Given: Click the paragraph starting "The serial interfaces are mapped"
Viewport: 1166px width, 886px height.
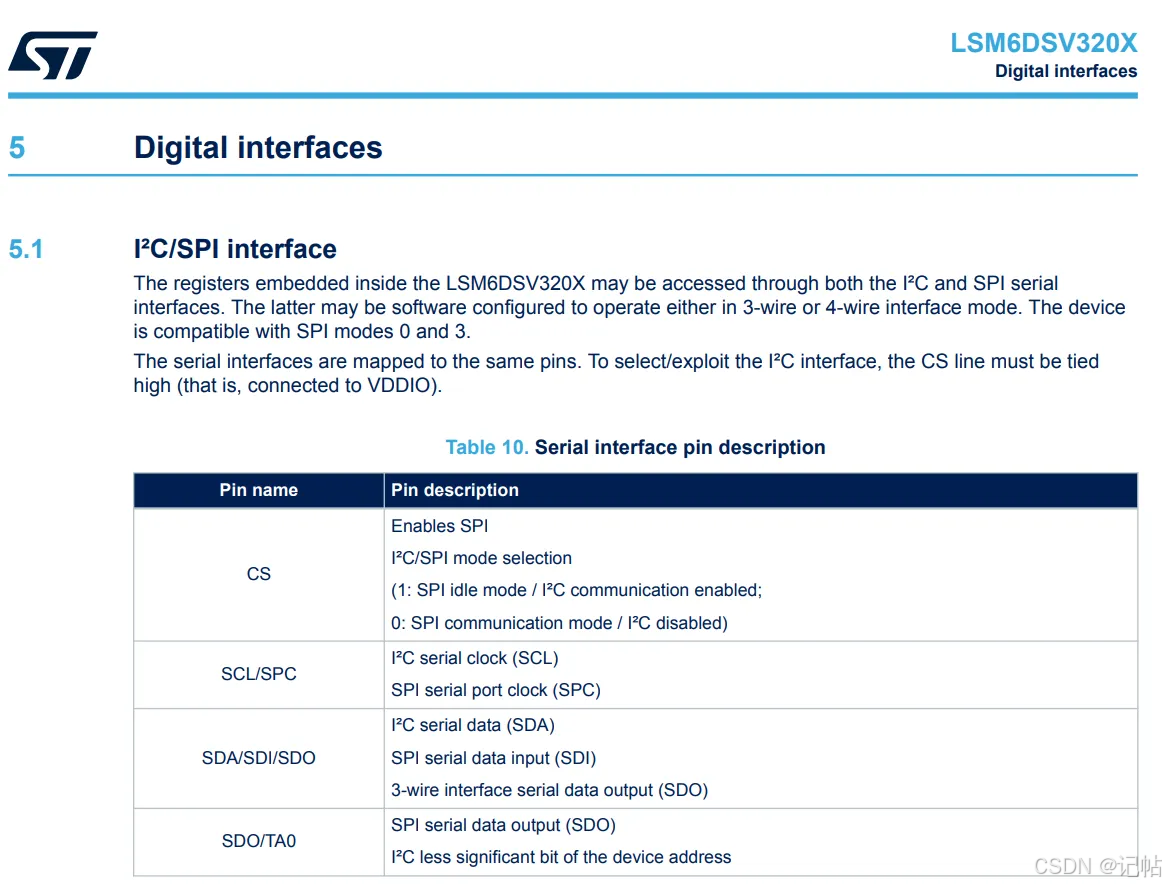Looking at the screenshot, I should click(616, 373).
